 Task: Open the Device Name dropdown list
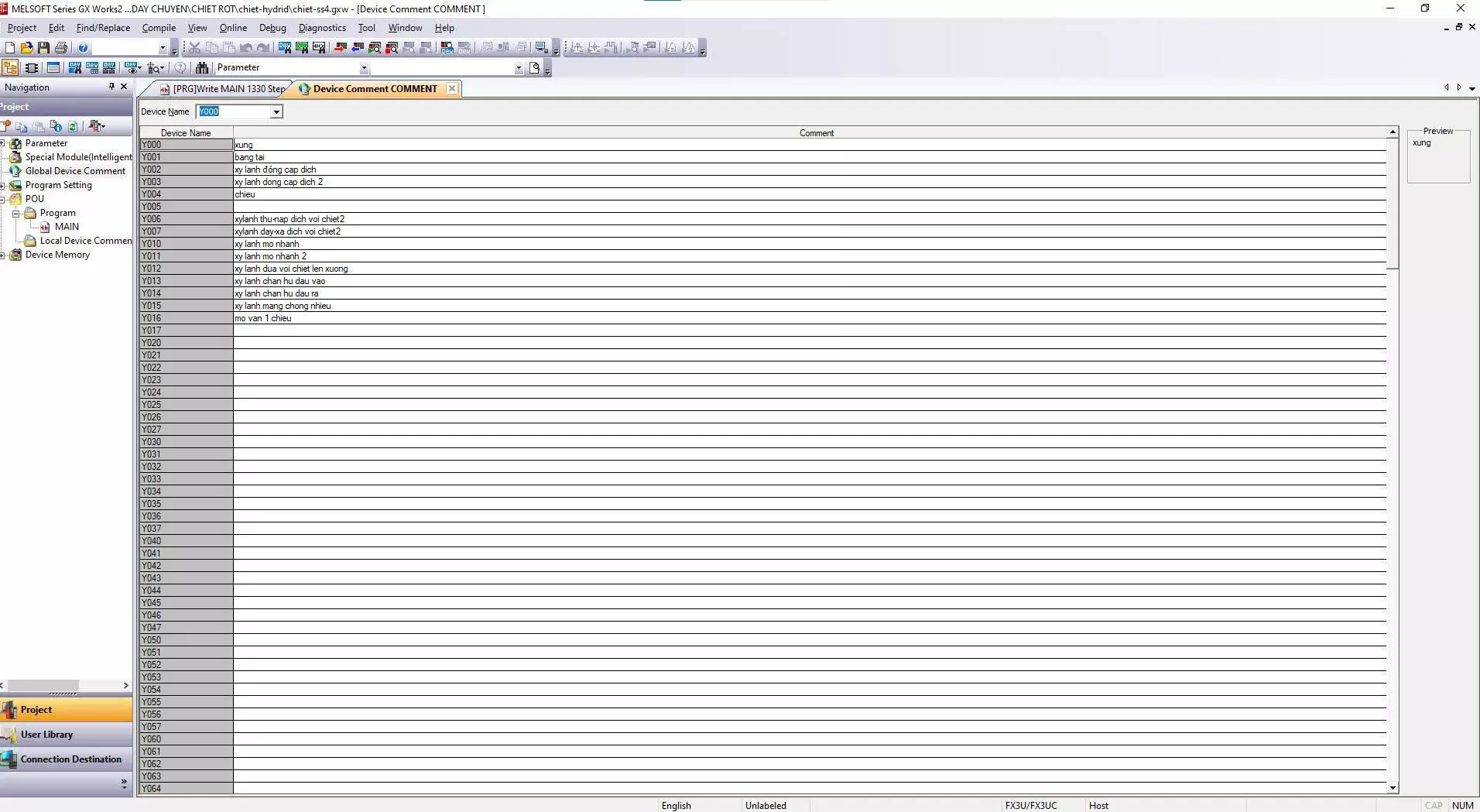click(x=276, y=112)
